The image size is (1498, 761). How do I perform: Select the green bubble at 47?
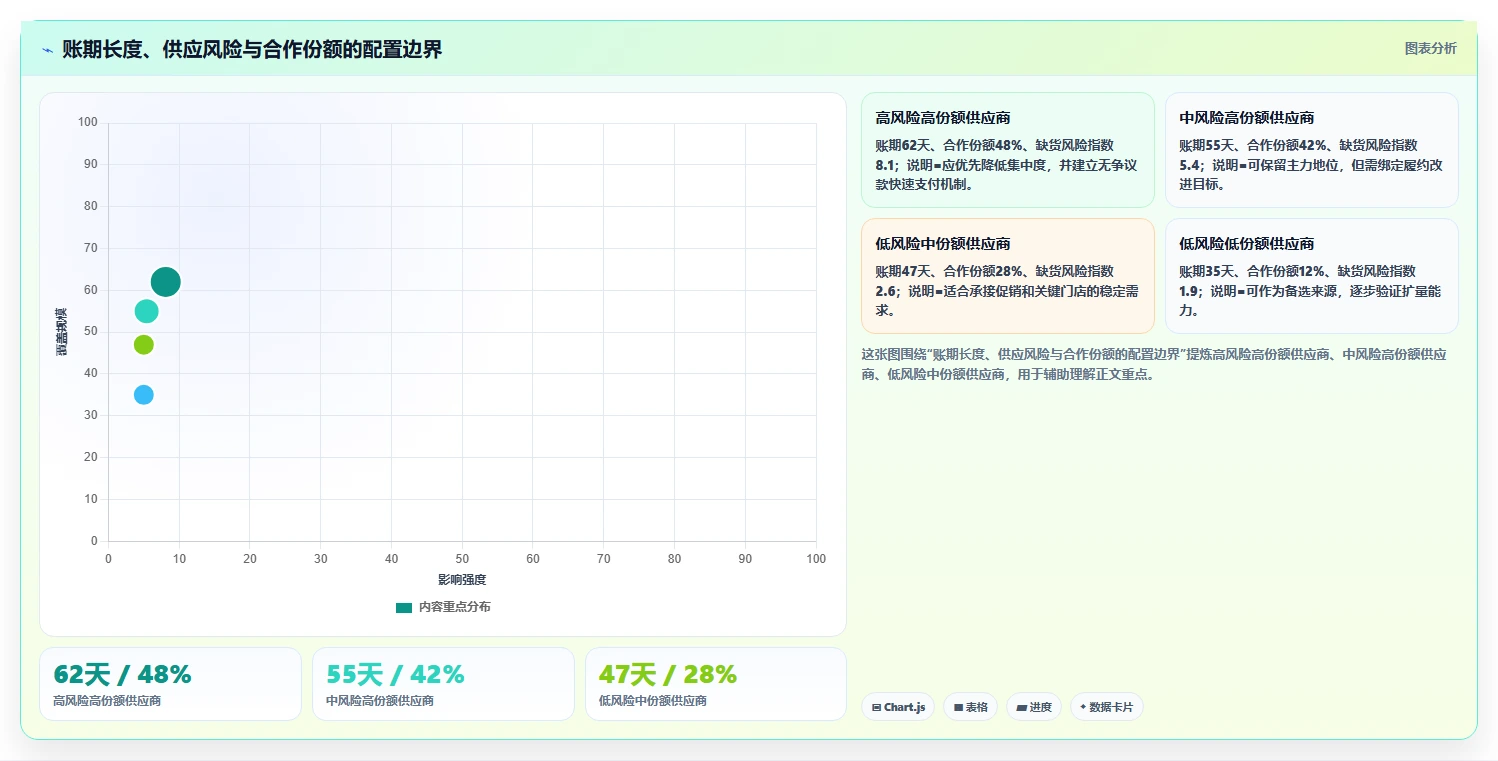pos(144,344)
